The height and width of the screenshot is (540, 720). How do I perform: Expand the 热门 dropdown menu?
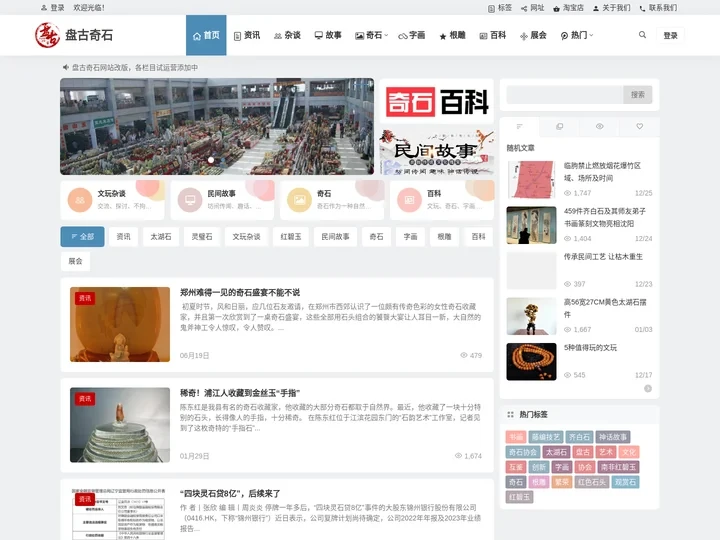click(x=576, y=35)
